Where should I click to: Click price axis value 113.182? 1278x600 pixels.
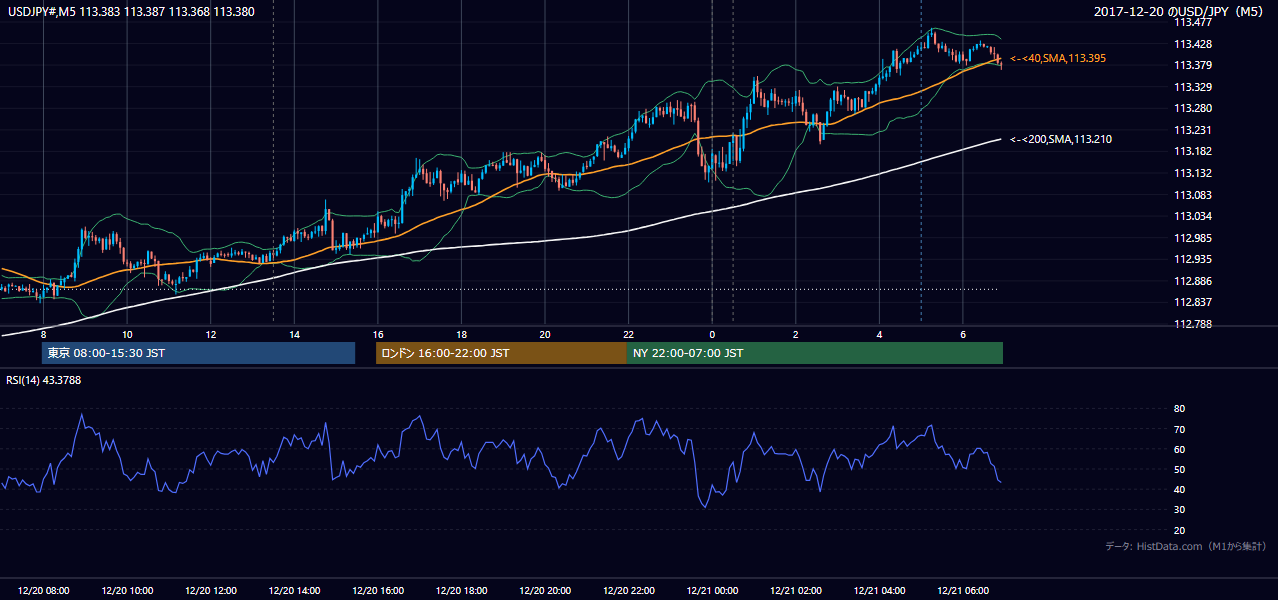pos(1193,151)
